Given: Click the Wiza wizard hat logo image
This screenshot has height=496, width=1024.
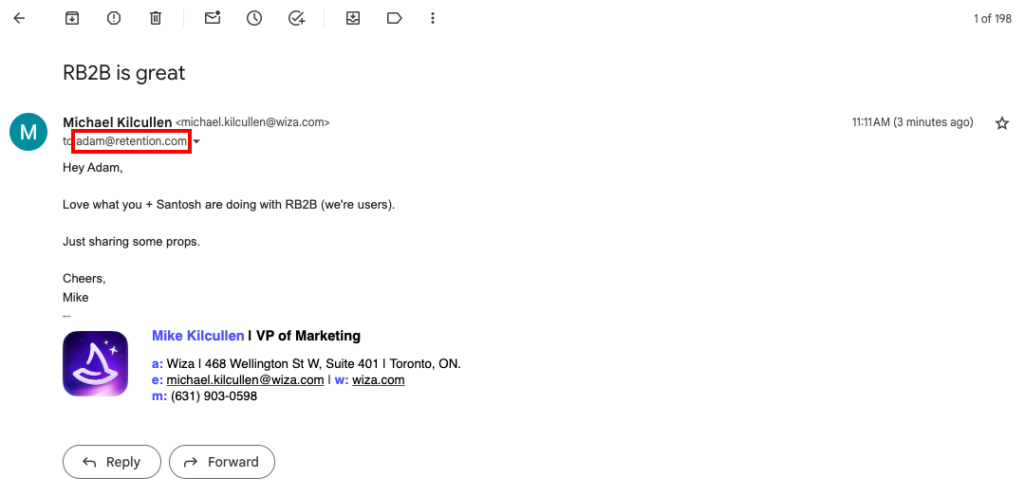Looking at the screenshot, I should pos(95,364).
